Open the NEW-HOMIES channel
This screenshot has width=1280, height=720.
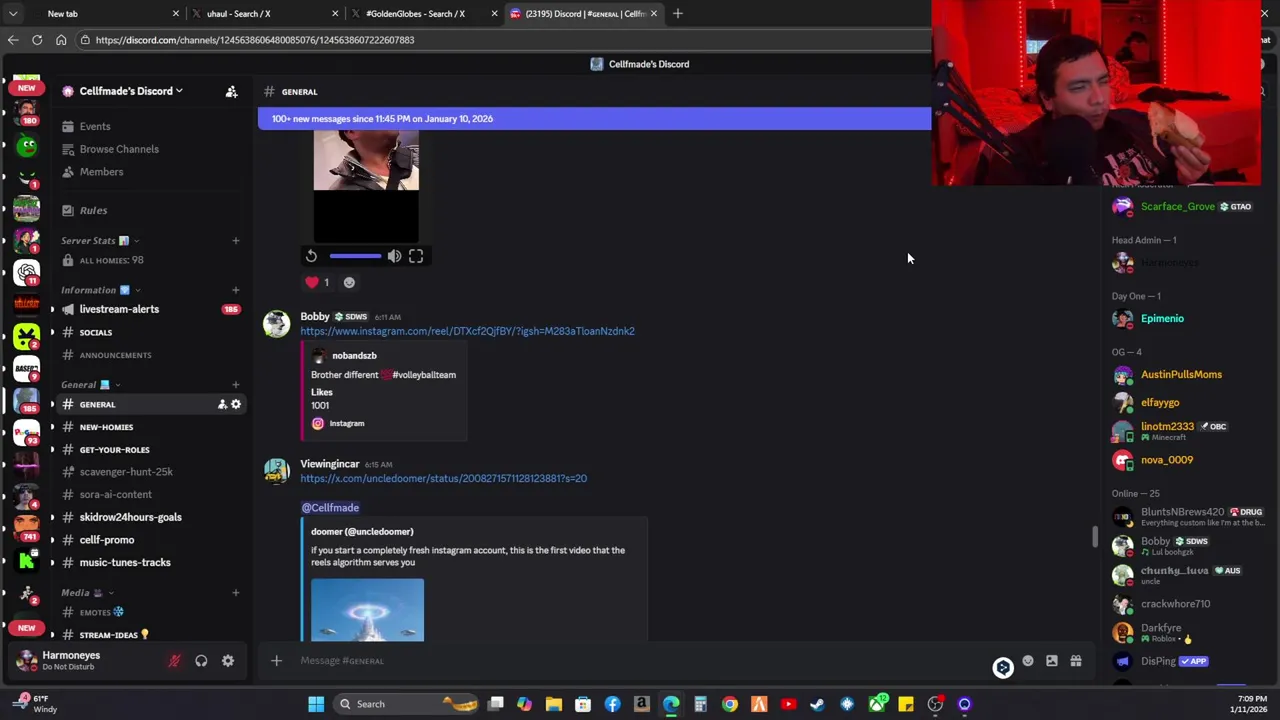tap(106, 427)
